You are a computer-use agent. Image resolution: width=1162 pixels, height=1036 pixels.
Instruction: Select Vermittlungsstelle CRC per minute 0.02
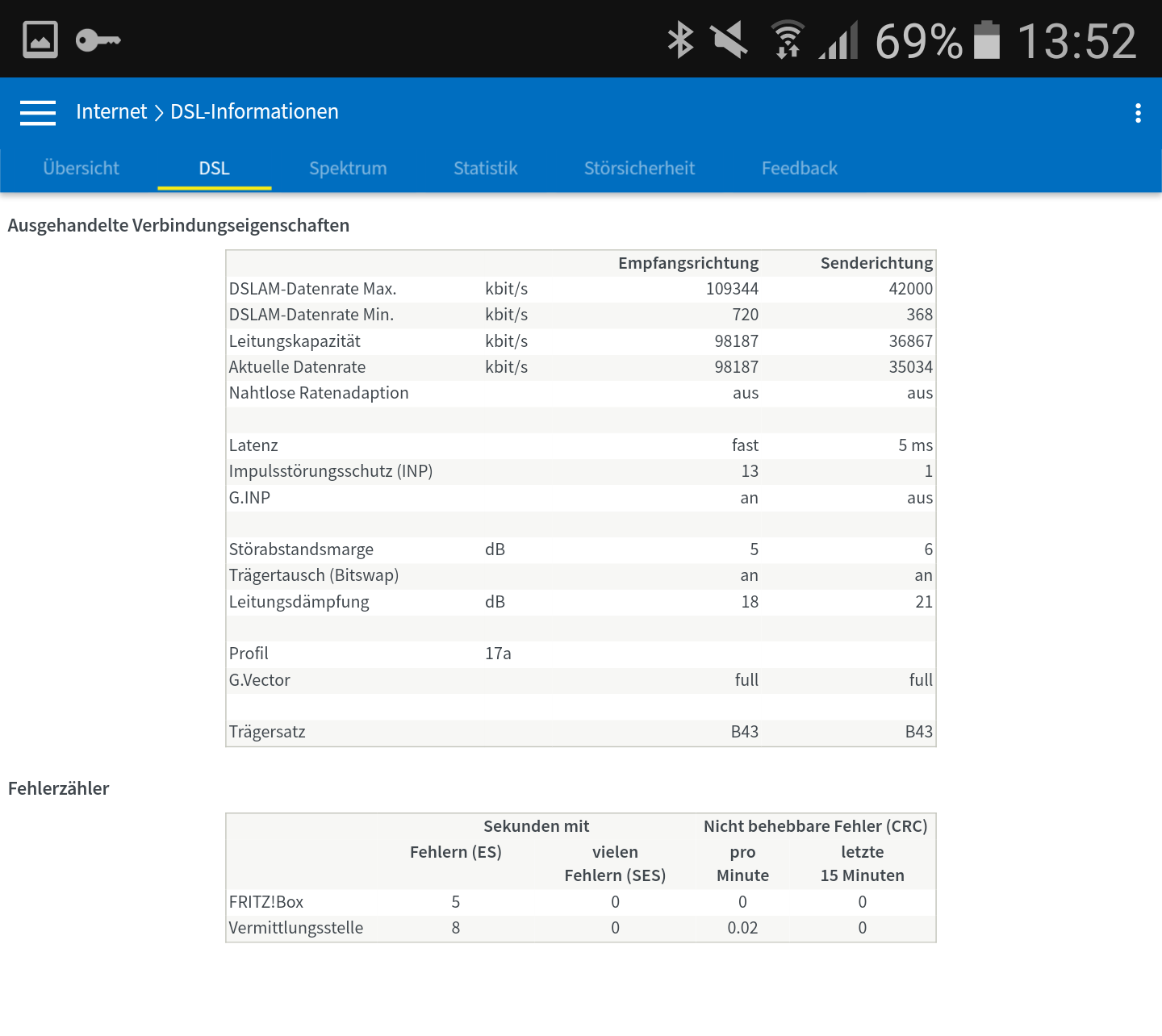pos(742,928)
